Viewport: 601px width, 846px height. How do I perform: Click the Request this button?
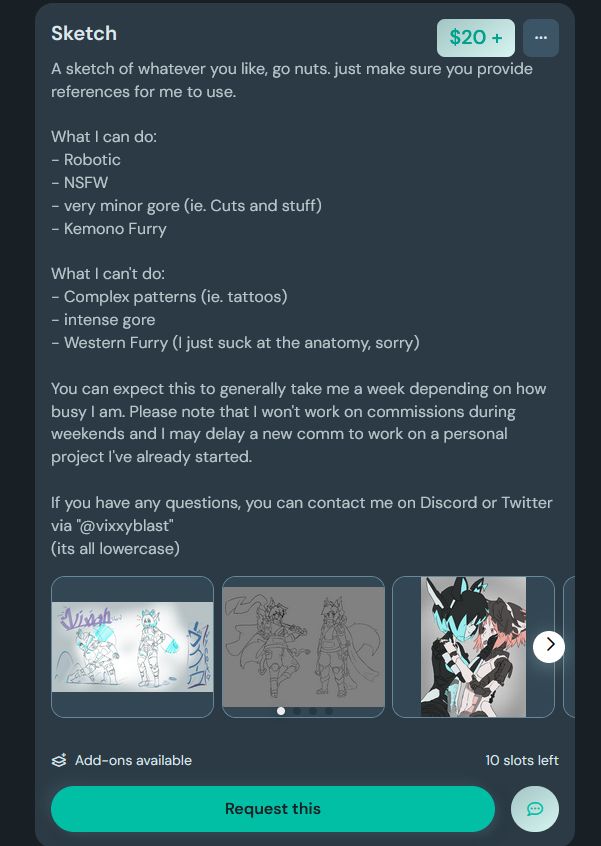tap(272, 808)
